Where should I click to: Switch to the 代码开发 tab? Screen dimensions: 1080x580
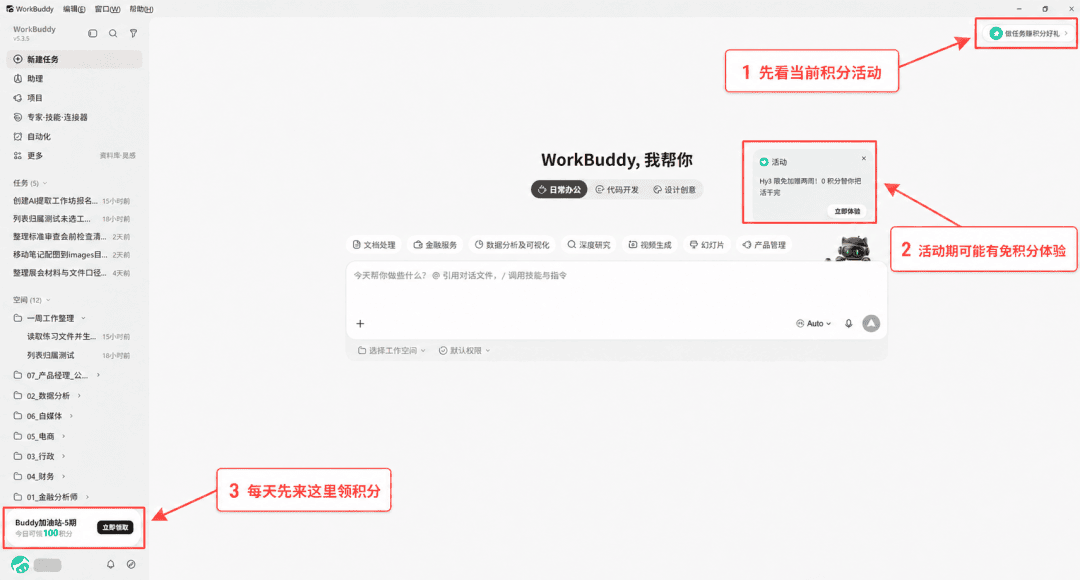point(617,189)
